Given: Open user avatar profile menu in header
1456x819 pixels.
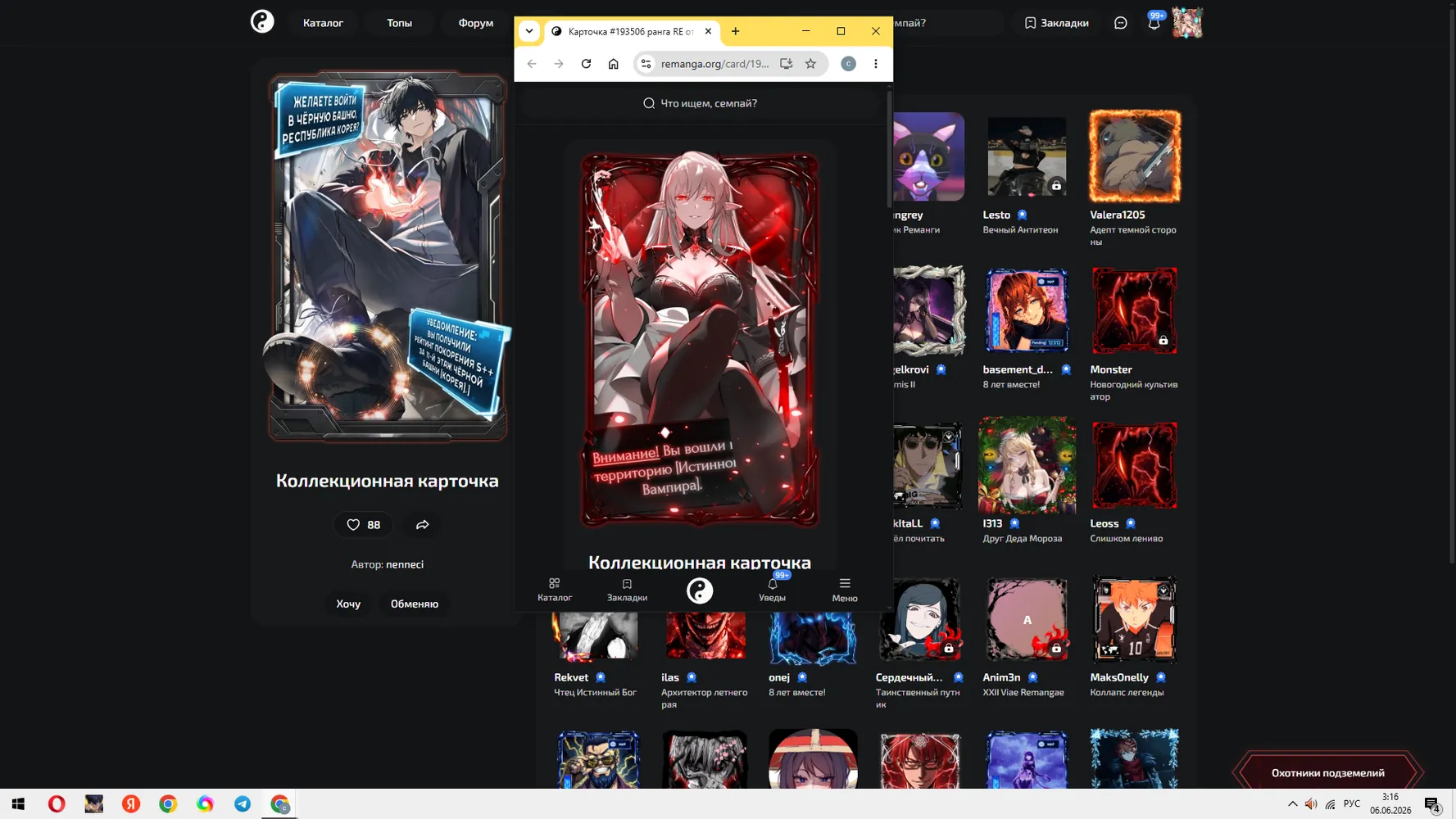Looking at the screenshot, I should click(1187, 22).
